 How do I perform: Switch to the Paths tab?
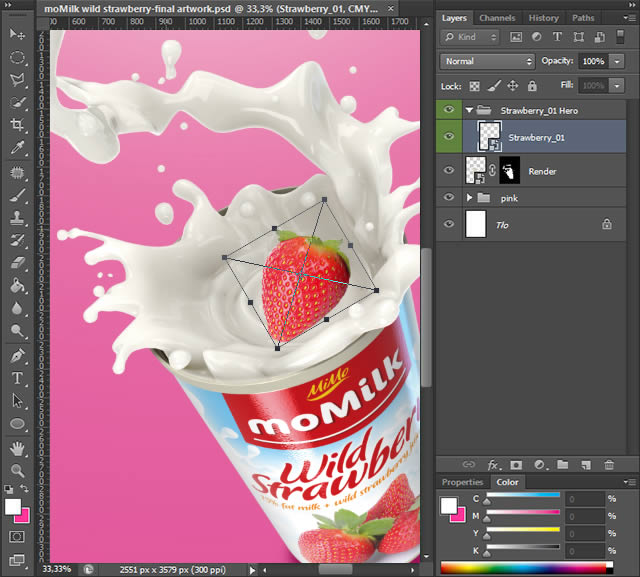coord(583,18)
